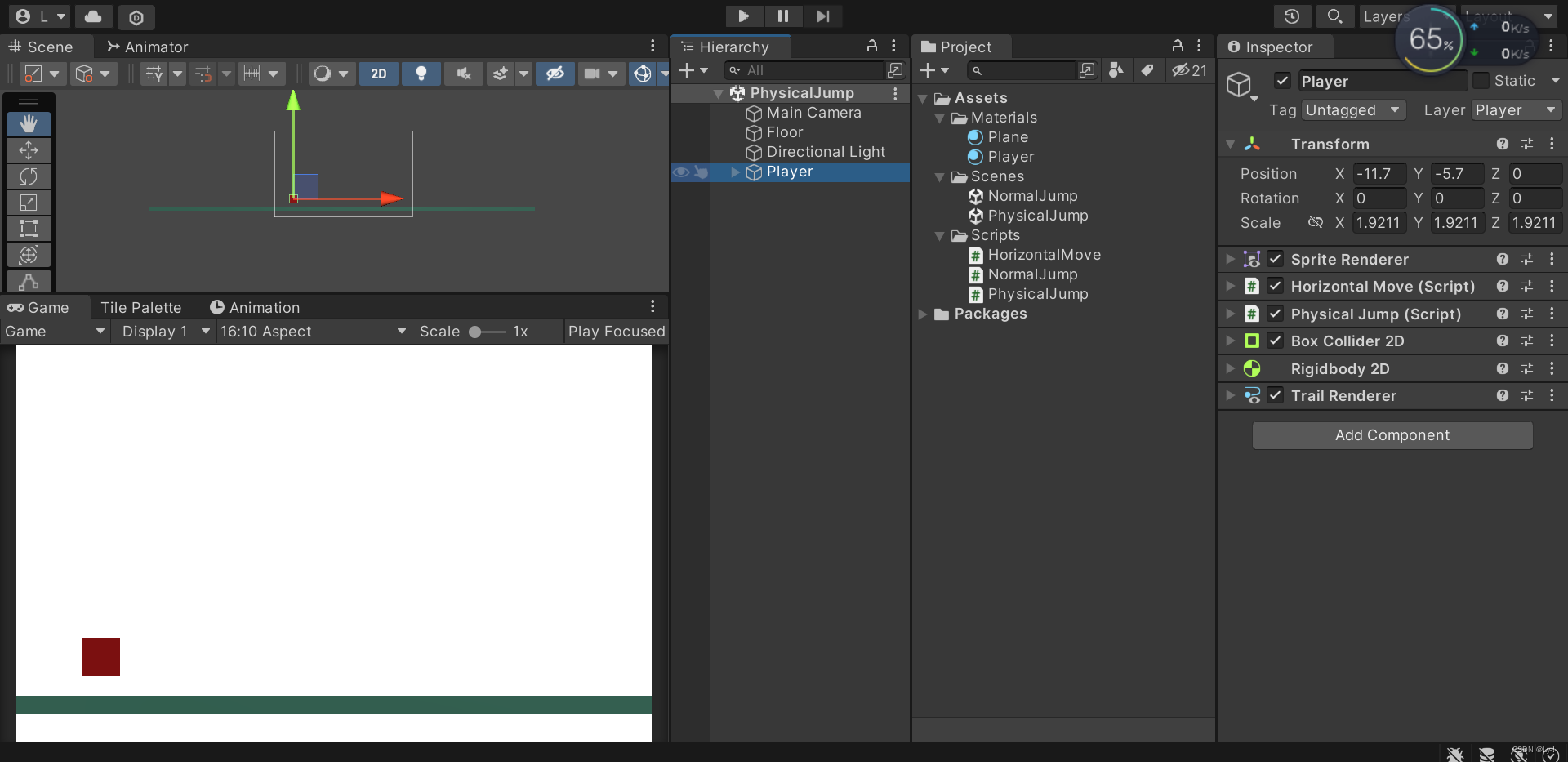Toggle 2D view in the Scene toolbar
The image size is (1568, 762).
[379, 74]
